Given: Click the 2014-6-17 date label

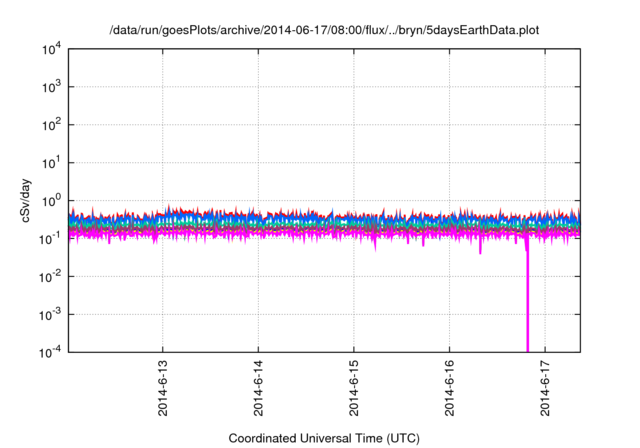Looking at the screenshot, I should click(x=545, y=388).
